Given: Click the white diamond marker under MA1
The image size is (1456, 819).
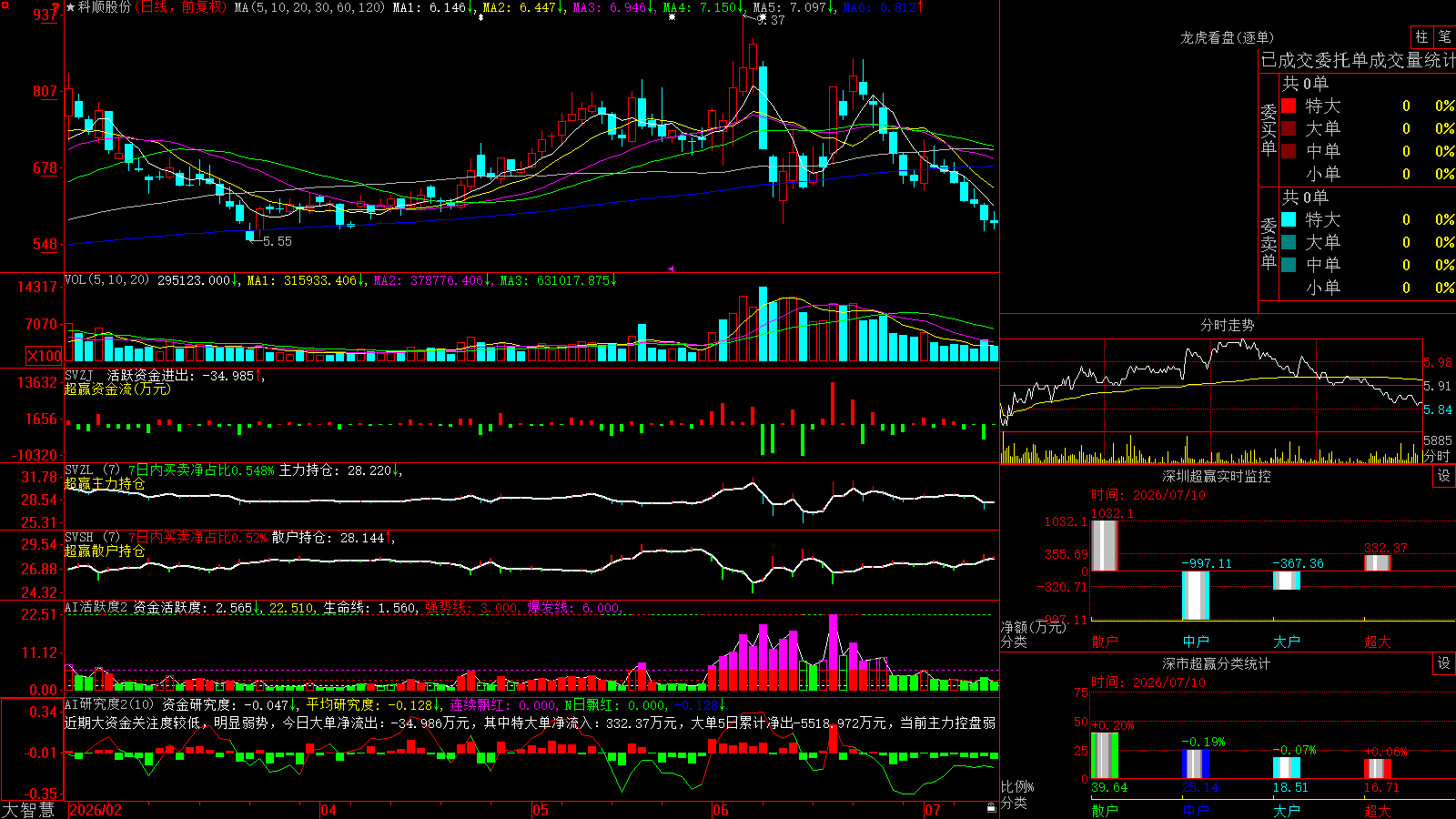Looking at the screenshot, I should click(x=481, y=17).
